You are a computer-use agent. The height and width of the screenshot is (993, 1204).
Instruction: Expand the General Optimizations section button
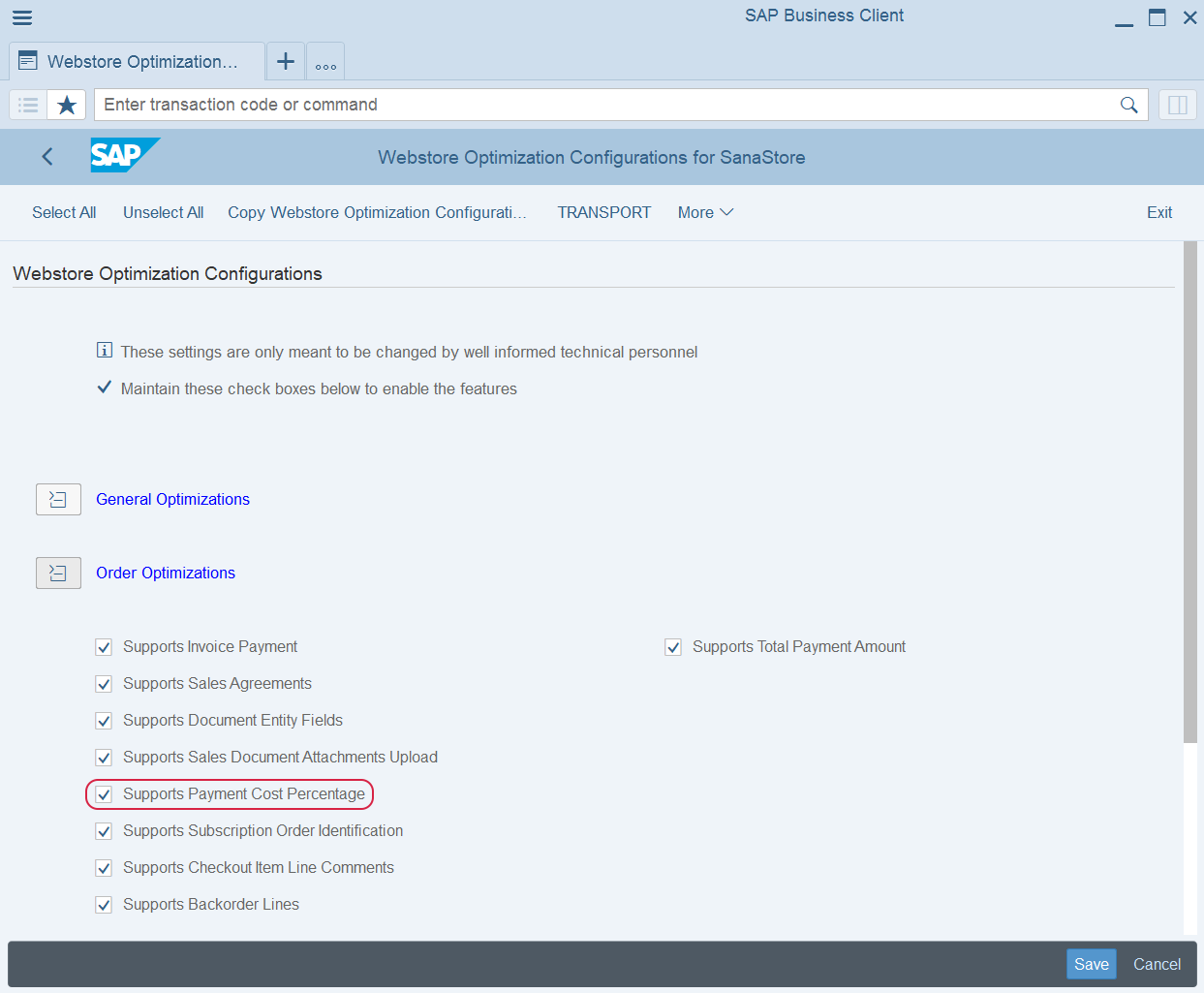(58, 500)
